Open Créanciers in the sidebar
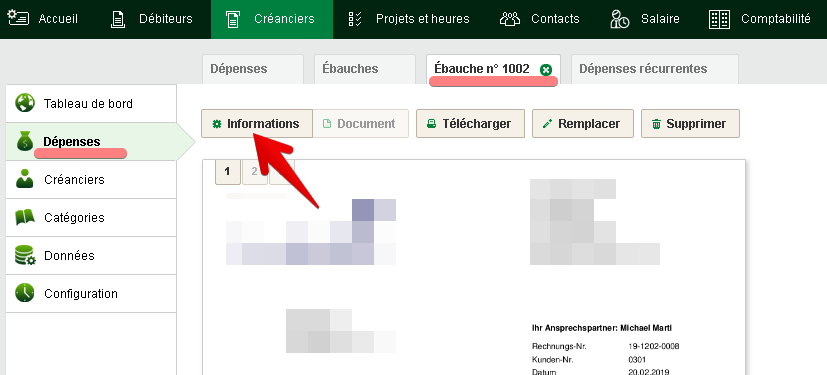Image resolution: width=827 pixels, height=375 pixels. (x=91, y=179)
